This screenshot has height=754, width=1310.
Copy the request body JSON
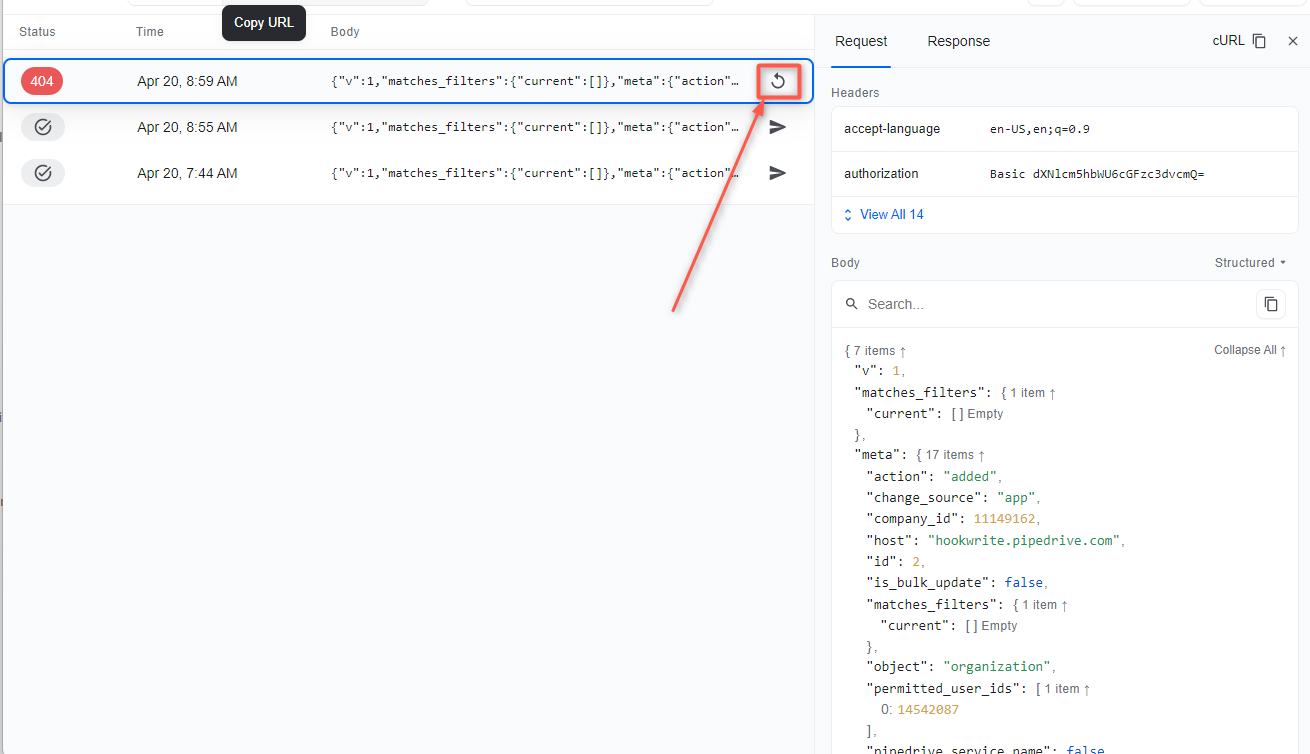[x=1271, y=304]
